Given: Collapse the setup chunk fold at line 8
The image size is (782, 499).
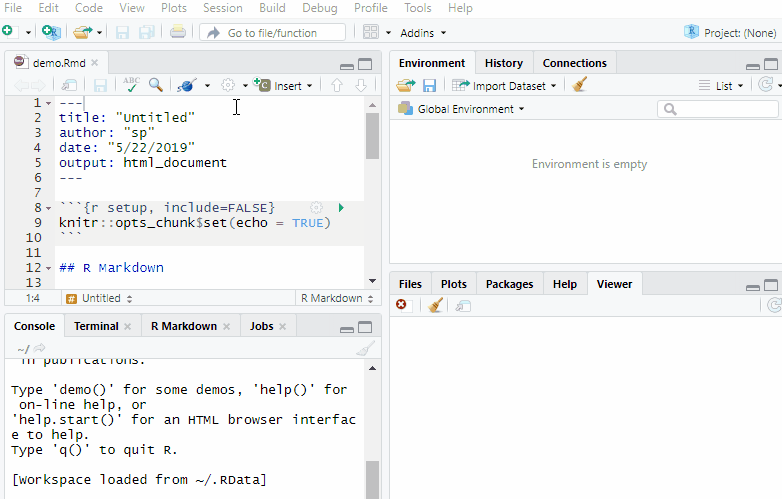Looking at the screenshot, I should click(48, 208).
